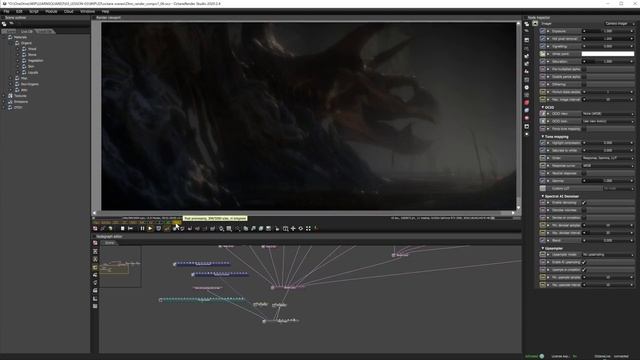Open the OCIO view dropdown
The image size is (640, 360).
point(608,114)
